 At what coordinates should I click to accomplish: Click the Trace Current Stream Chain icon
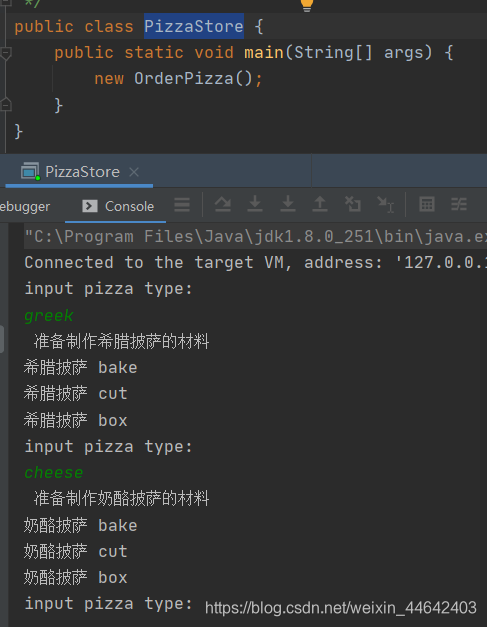coord(459,204)
